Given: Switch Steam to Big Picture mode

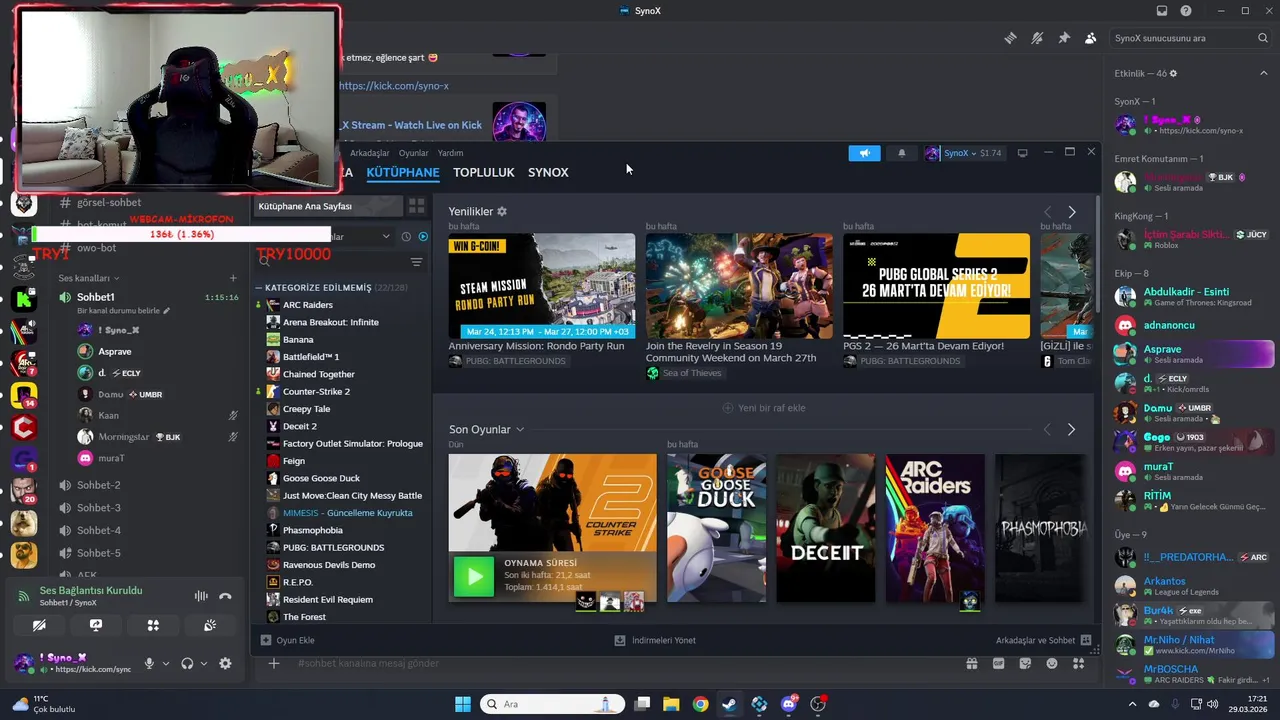Looking at the screenshot, I should (x=1022, y=153).
